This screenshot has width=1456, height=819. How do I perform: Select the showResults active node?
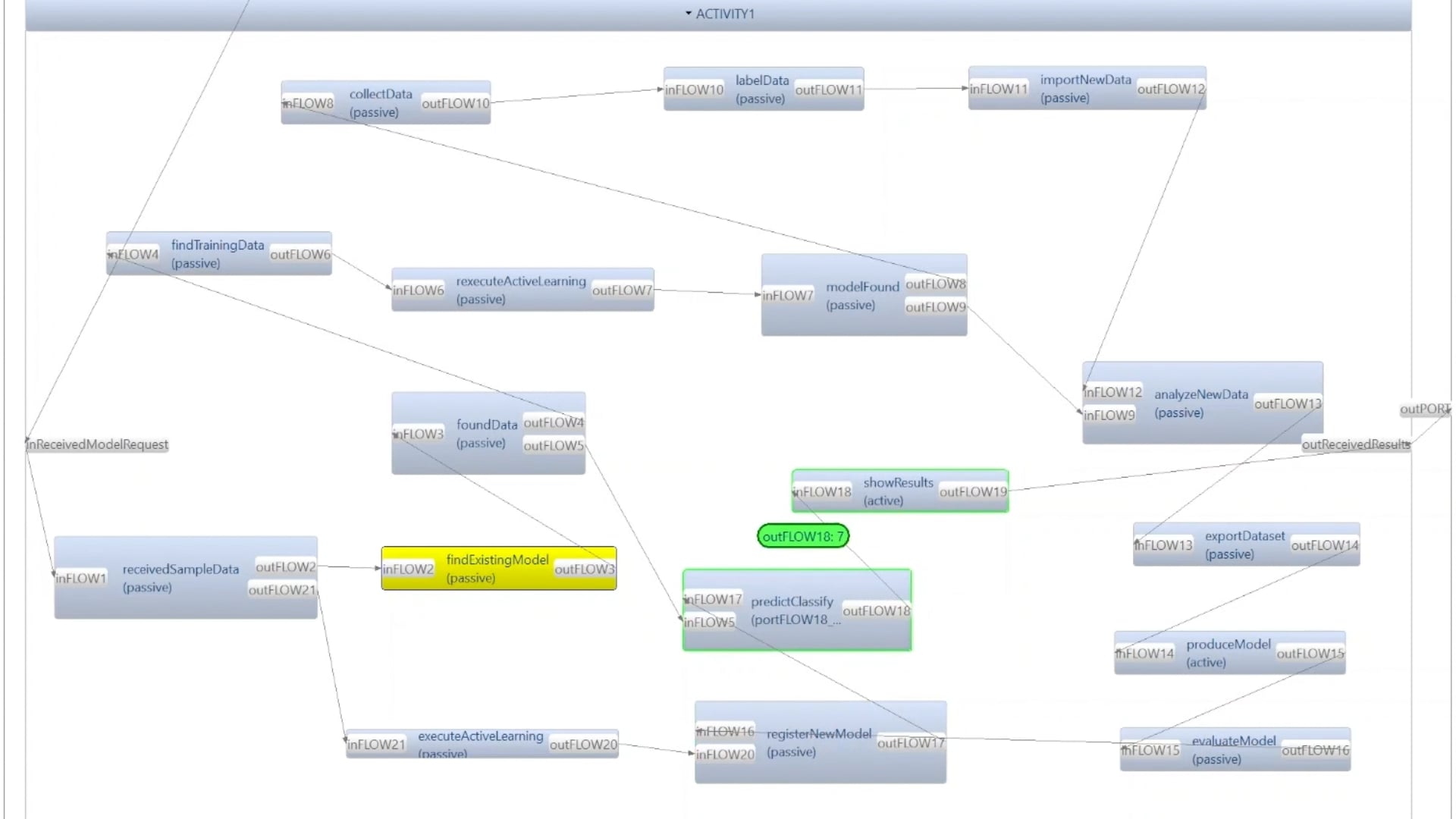[x=898, y=482]
